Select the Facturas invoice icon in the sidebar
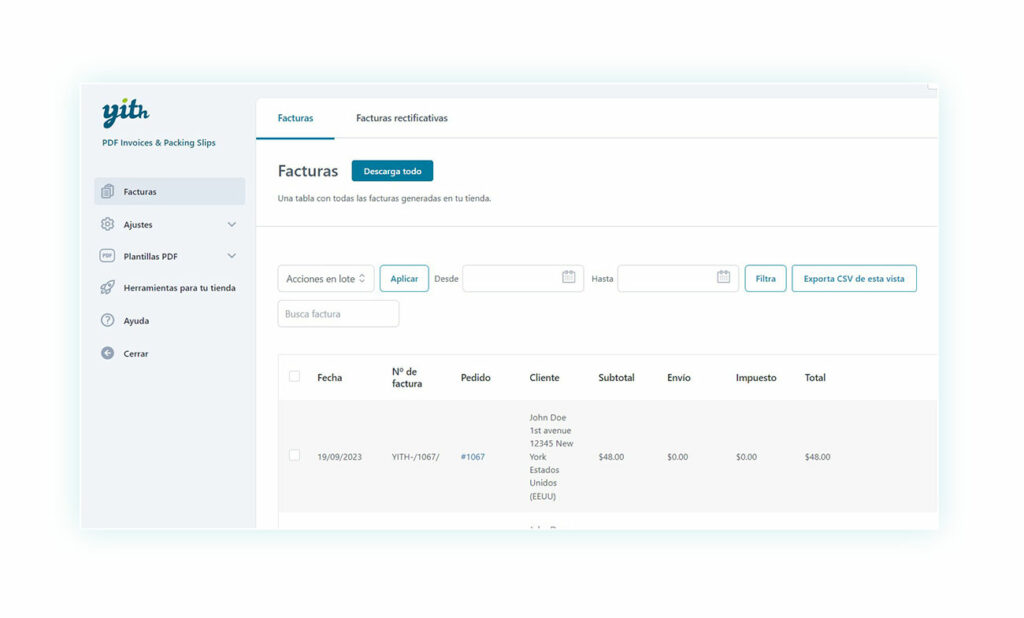The height and width of the screenshot is (618, 1024). [x=109, y=191]
